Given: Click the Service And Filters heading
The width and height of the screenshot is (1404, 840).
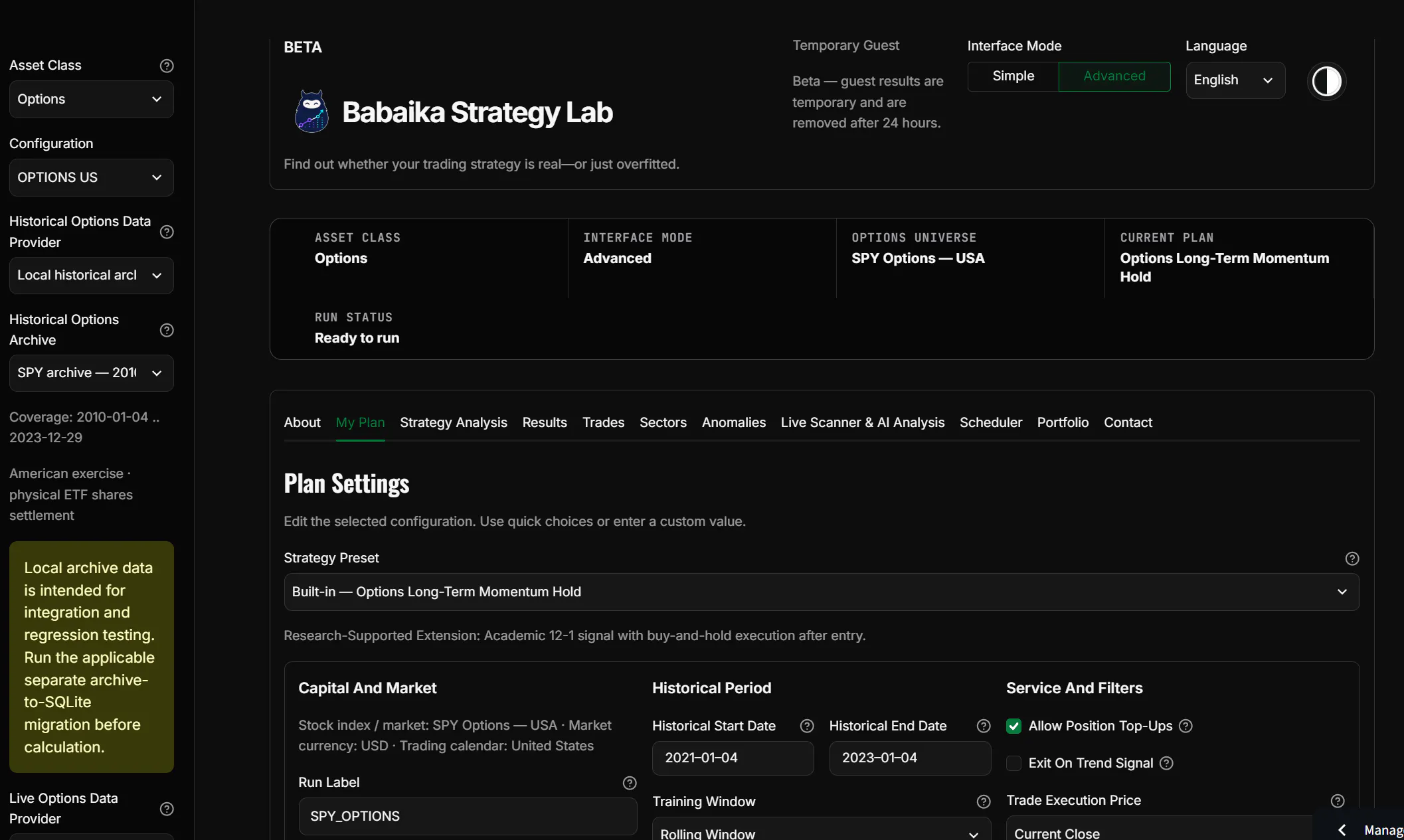Looking at the screenshot, I should pyautogui.click(x=1074, y=689).
